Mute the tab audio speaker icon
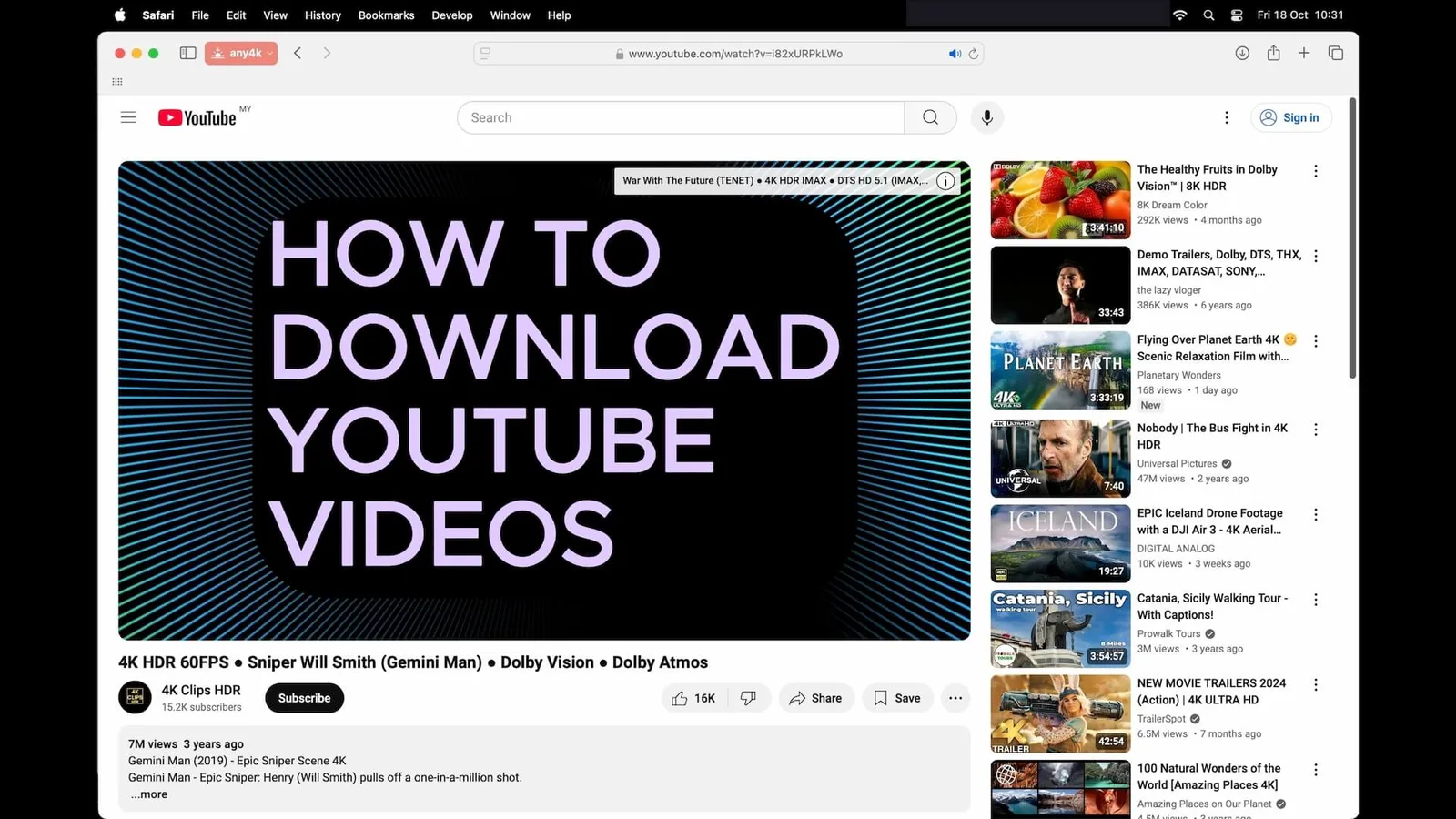 pos(955,54)
